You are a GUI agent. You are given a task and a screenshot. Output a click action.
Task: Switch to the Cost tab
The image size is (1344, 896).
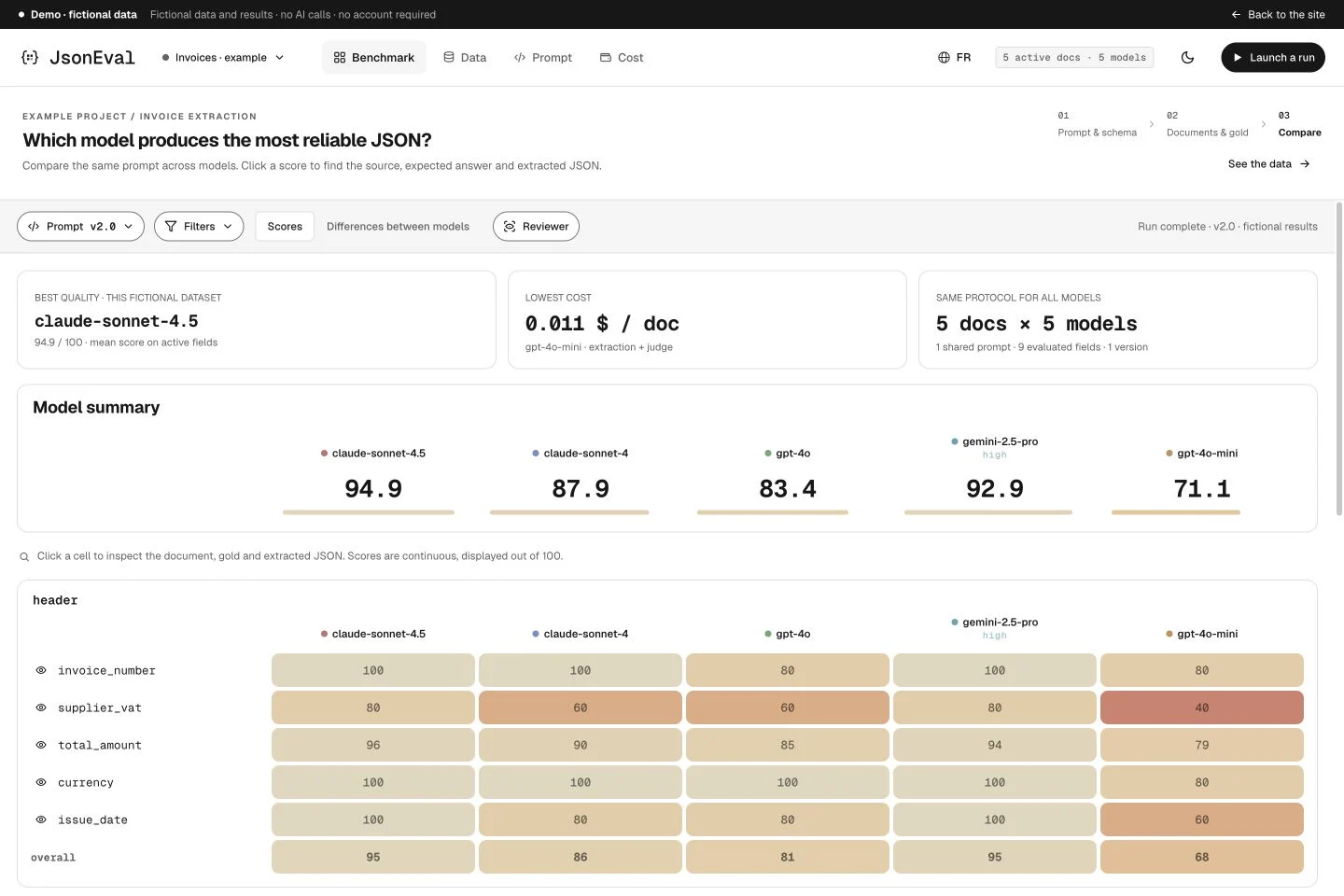coord(622,58)
